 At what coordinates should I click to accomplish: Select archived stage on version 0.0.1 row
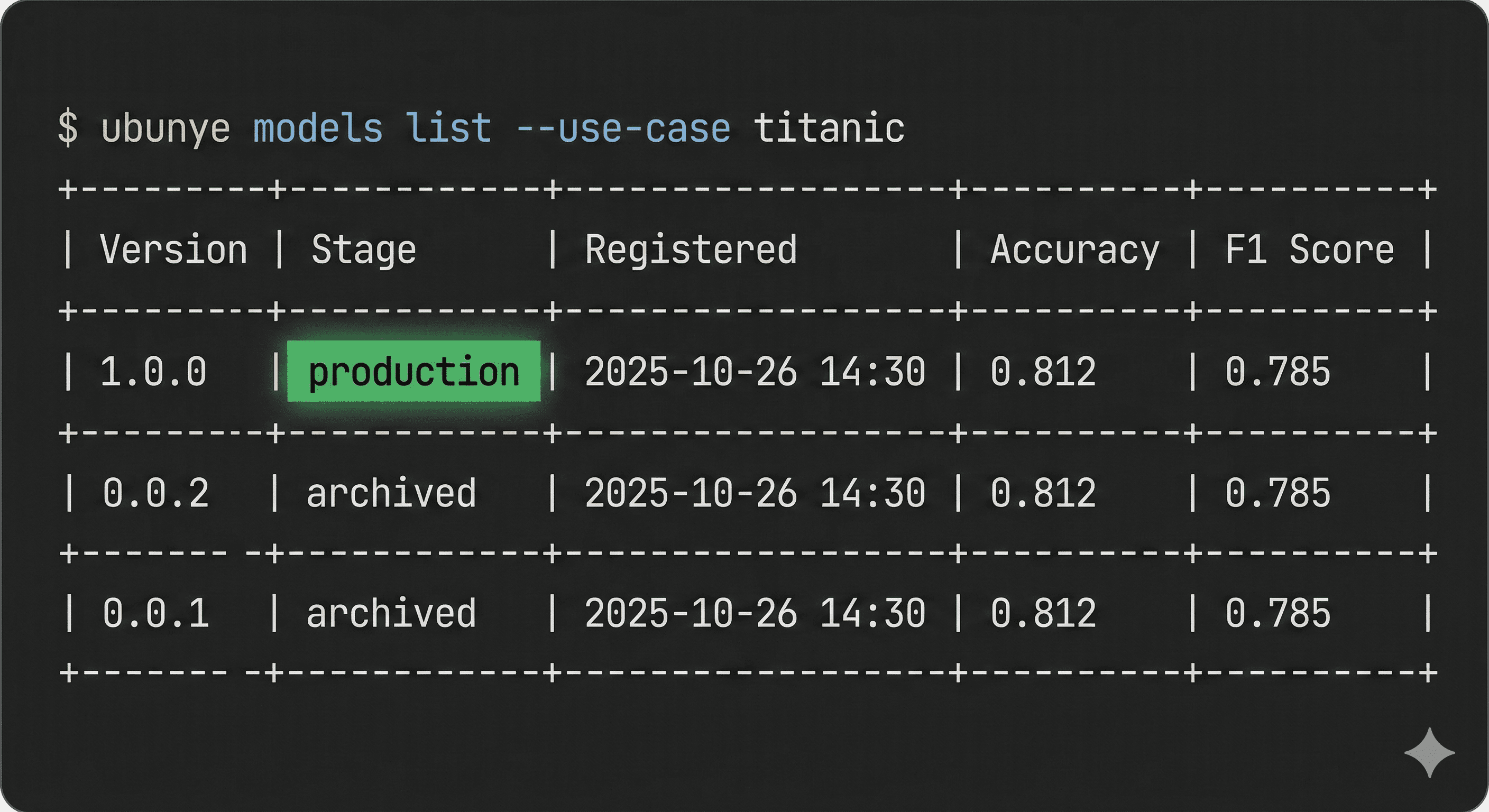[391, 613]
